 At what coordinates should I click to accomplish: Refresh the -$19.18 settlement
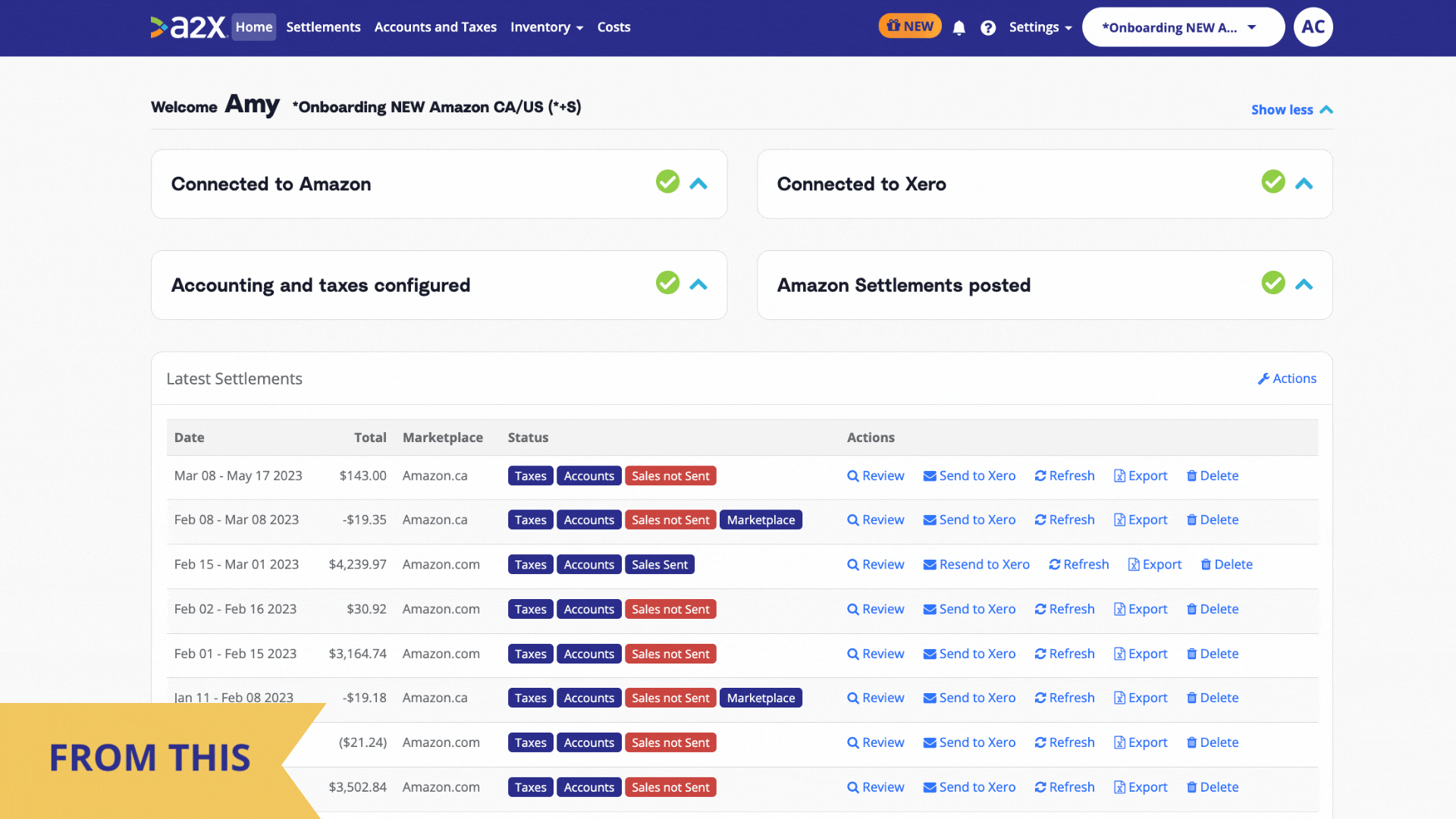tap(1065, 698)
